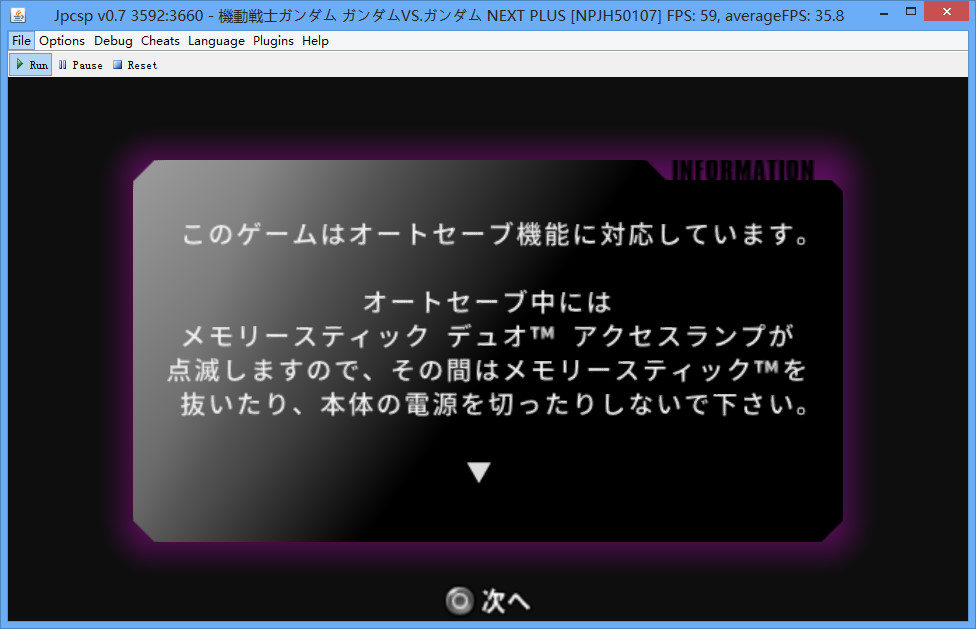Close the Jpcsp window

click(946, 11)
